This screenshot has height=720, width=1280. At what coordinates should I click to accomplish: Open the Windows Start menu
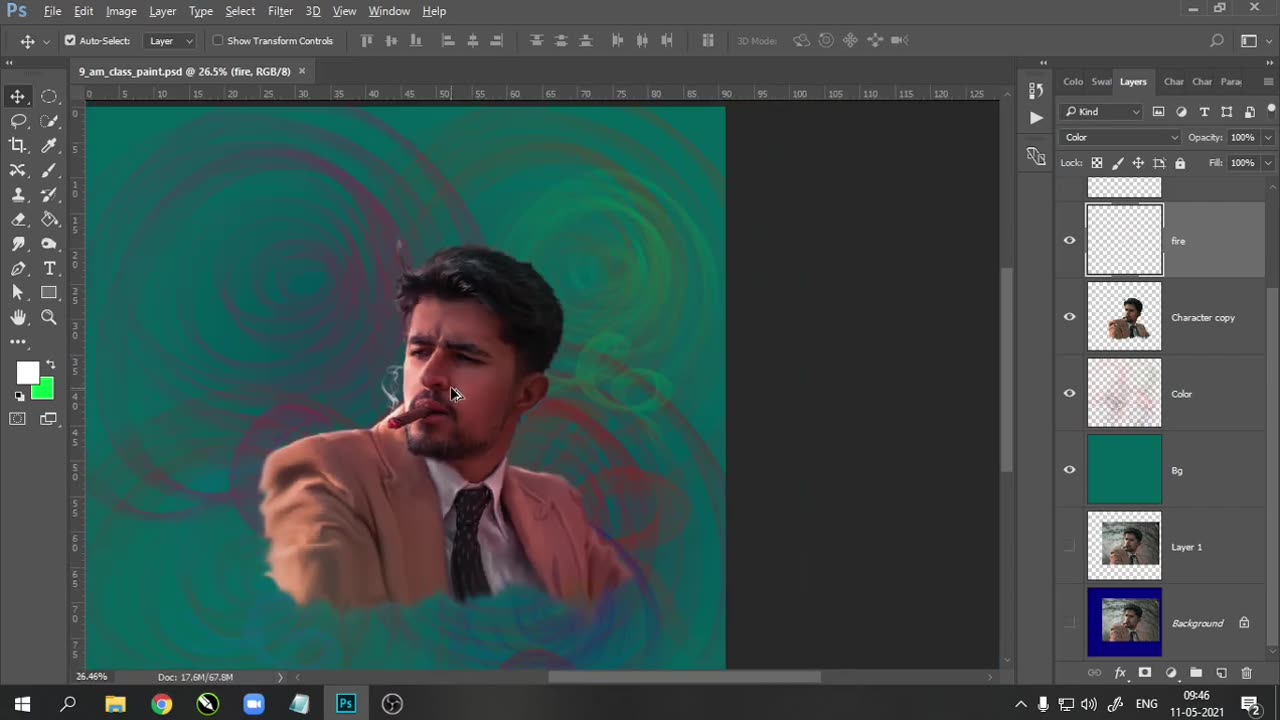(x=22, y=704)
